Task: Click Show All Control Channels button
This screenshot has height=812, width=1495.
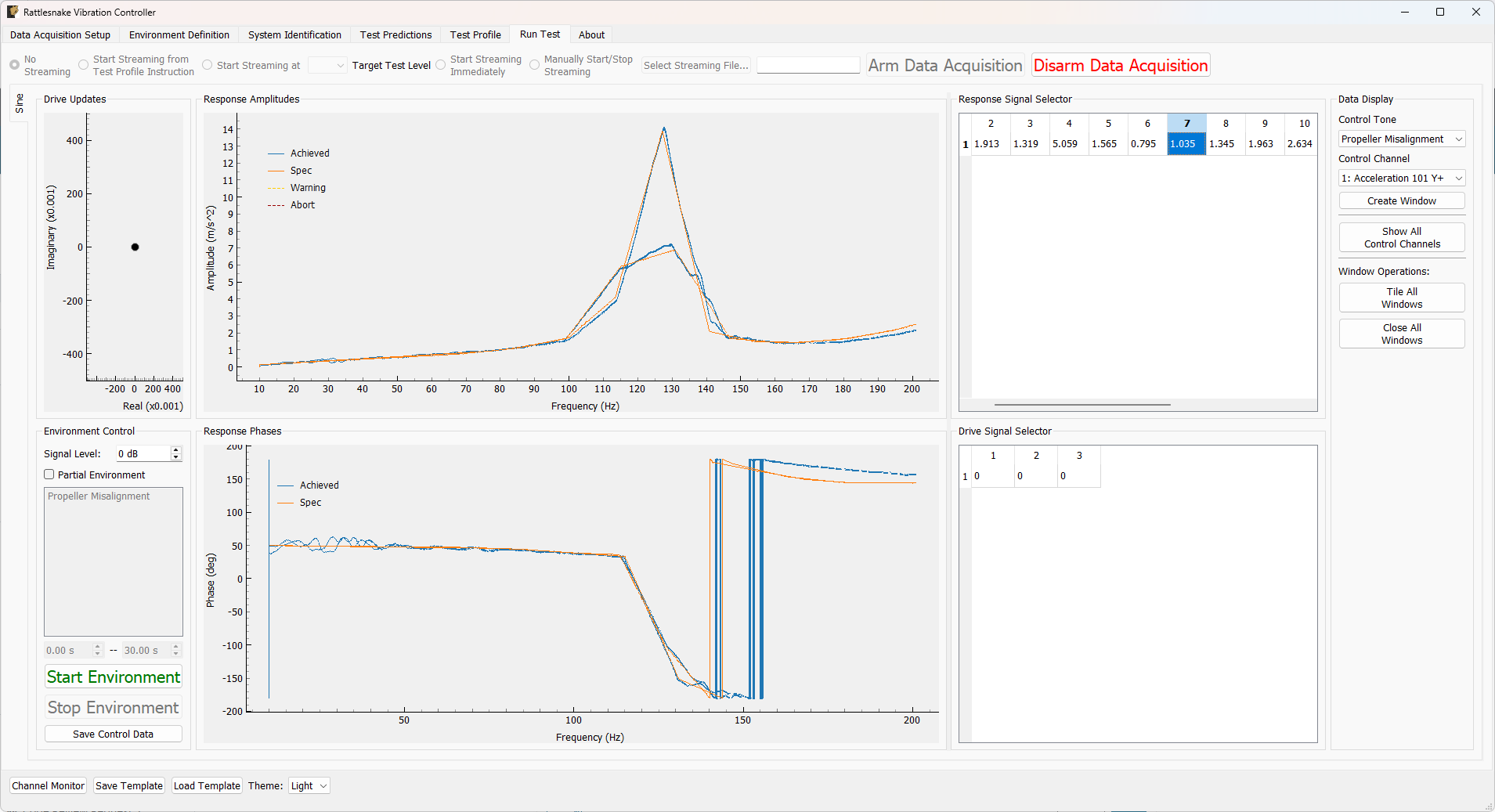Action: (x=1402, y=238)
